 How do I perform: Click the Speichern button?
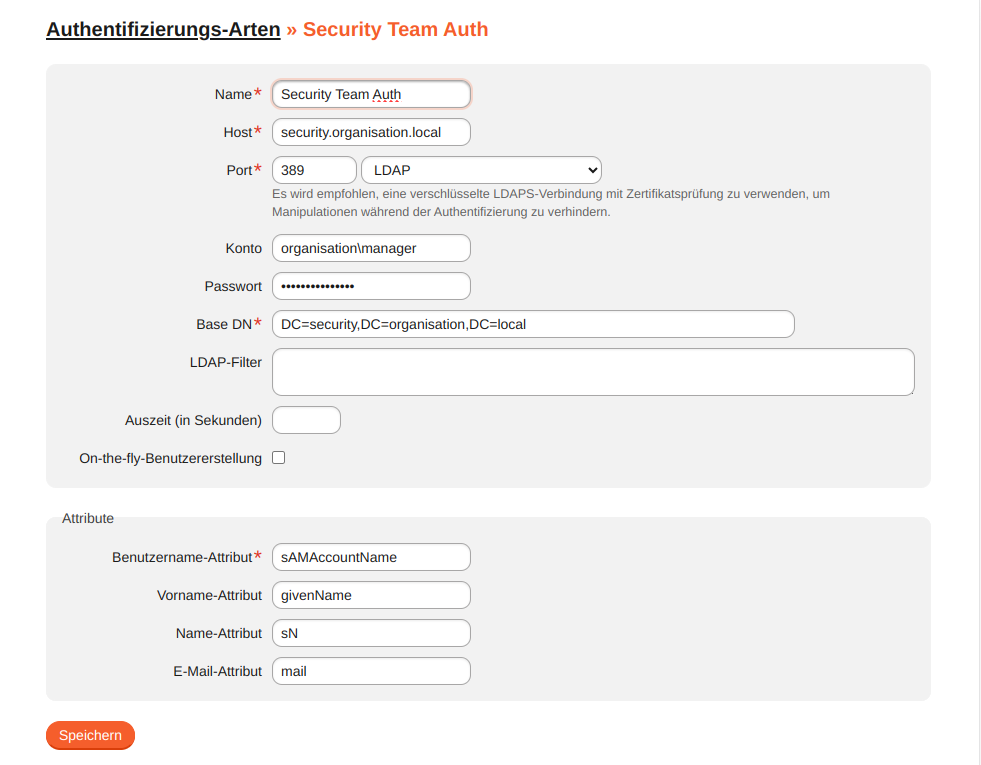[90, 735]
